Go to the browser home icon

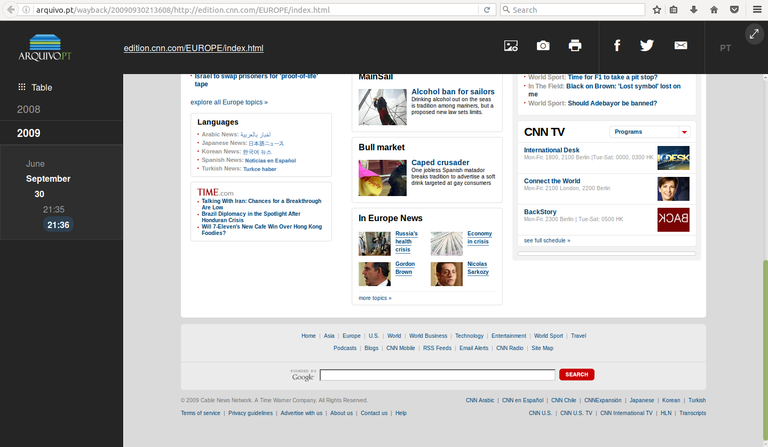click(x=714, y=10)
